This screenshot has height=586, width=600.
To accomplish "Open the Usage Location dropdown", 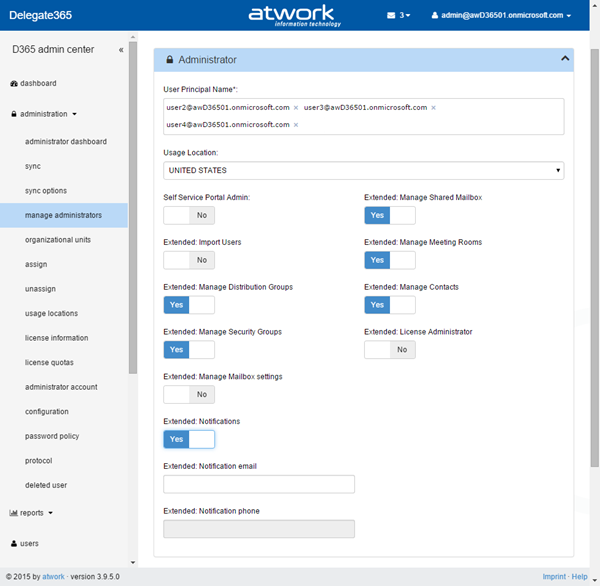I will click(x=363, y=171).
